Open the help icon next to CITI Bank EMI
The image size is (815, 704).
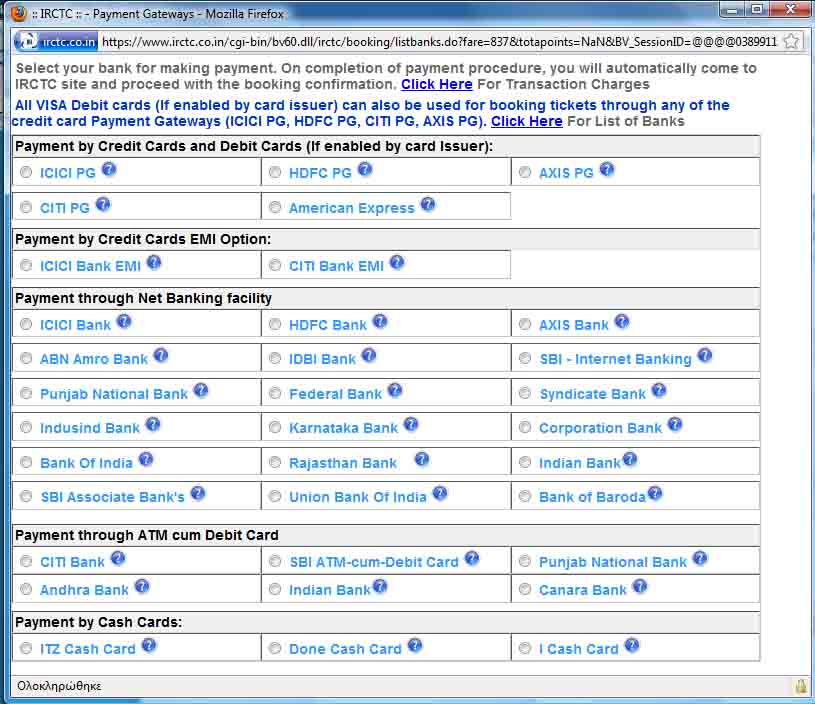point(397,263)
